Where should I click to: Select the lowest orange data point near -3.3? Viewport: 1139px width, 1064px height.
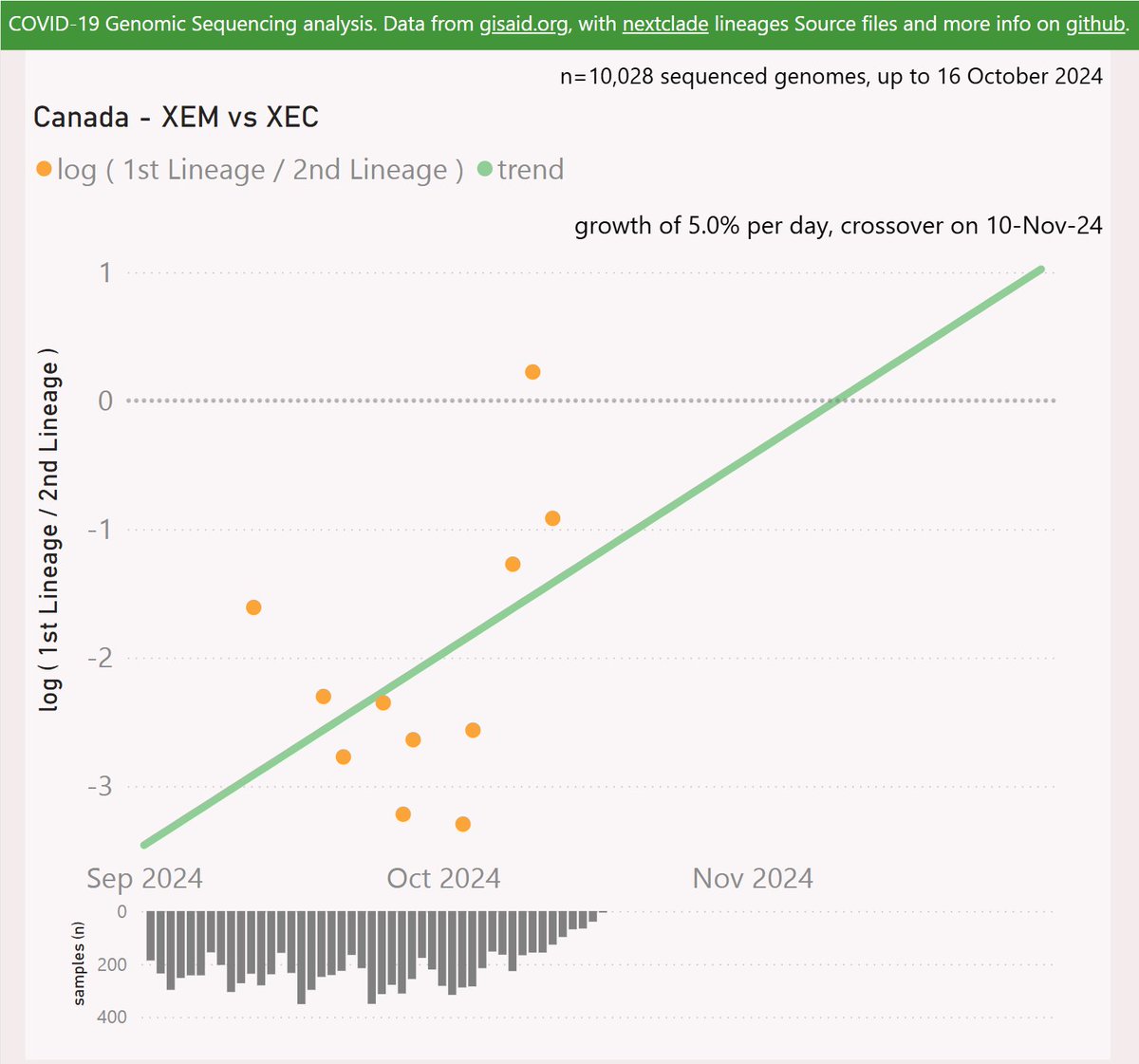[462, 824]
